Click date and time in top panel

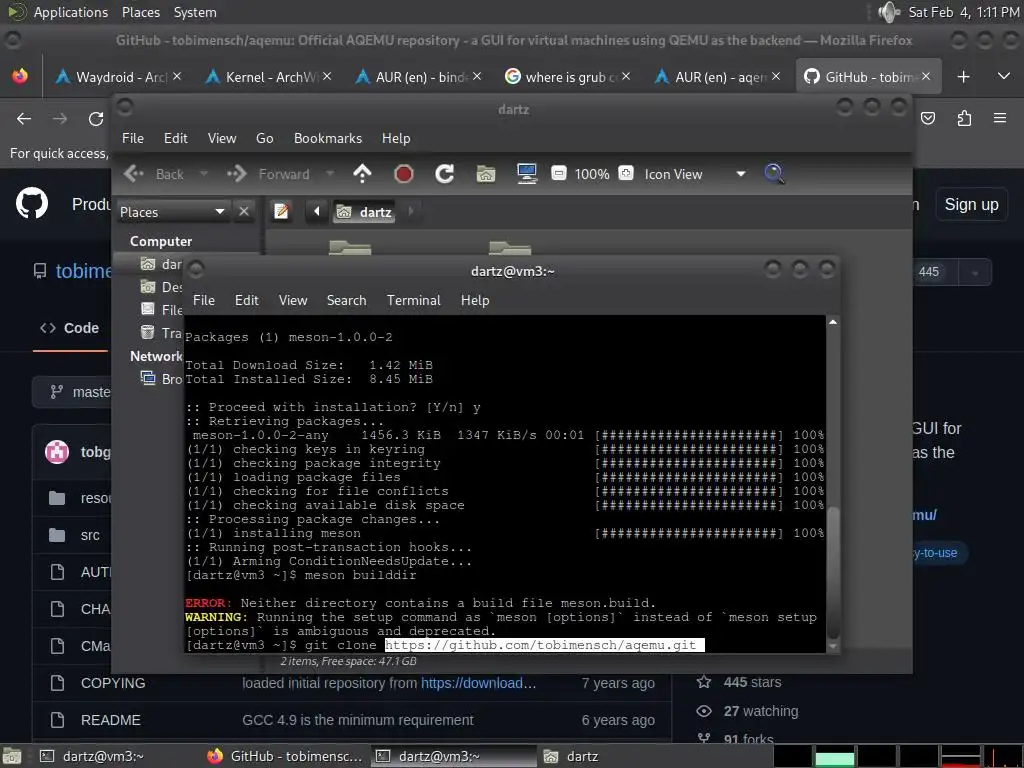coord(964,12)
